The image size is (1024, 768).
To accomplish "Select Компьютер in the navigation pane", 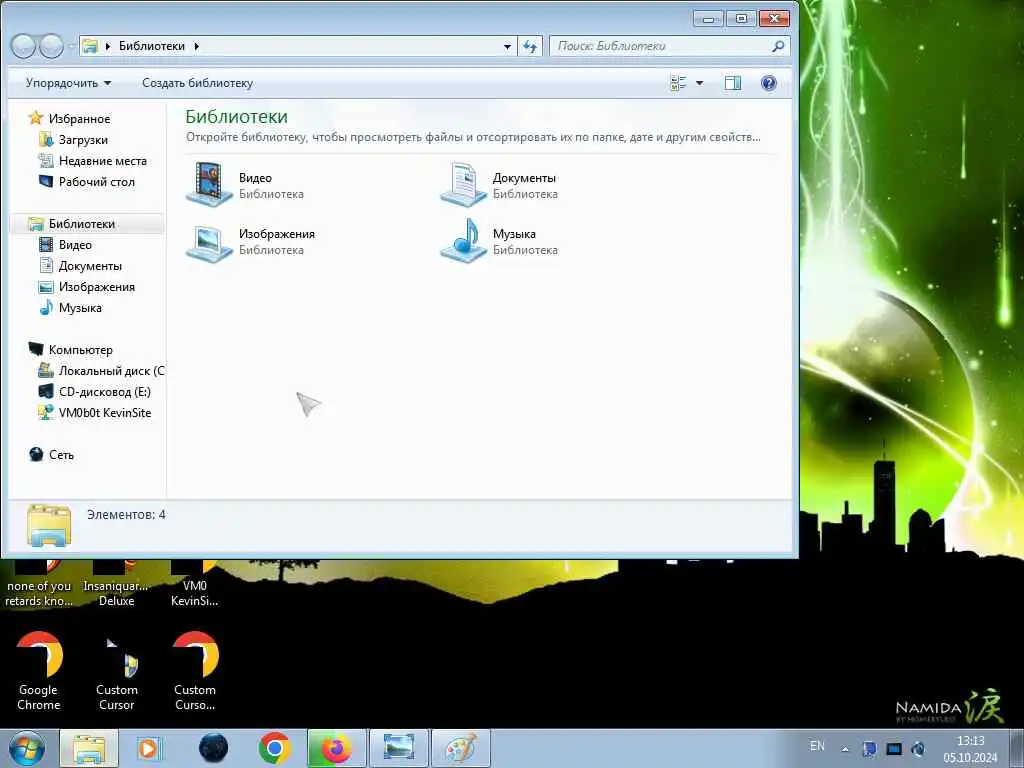I will [x=70, y=349].
